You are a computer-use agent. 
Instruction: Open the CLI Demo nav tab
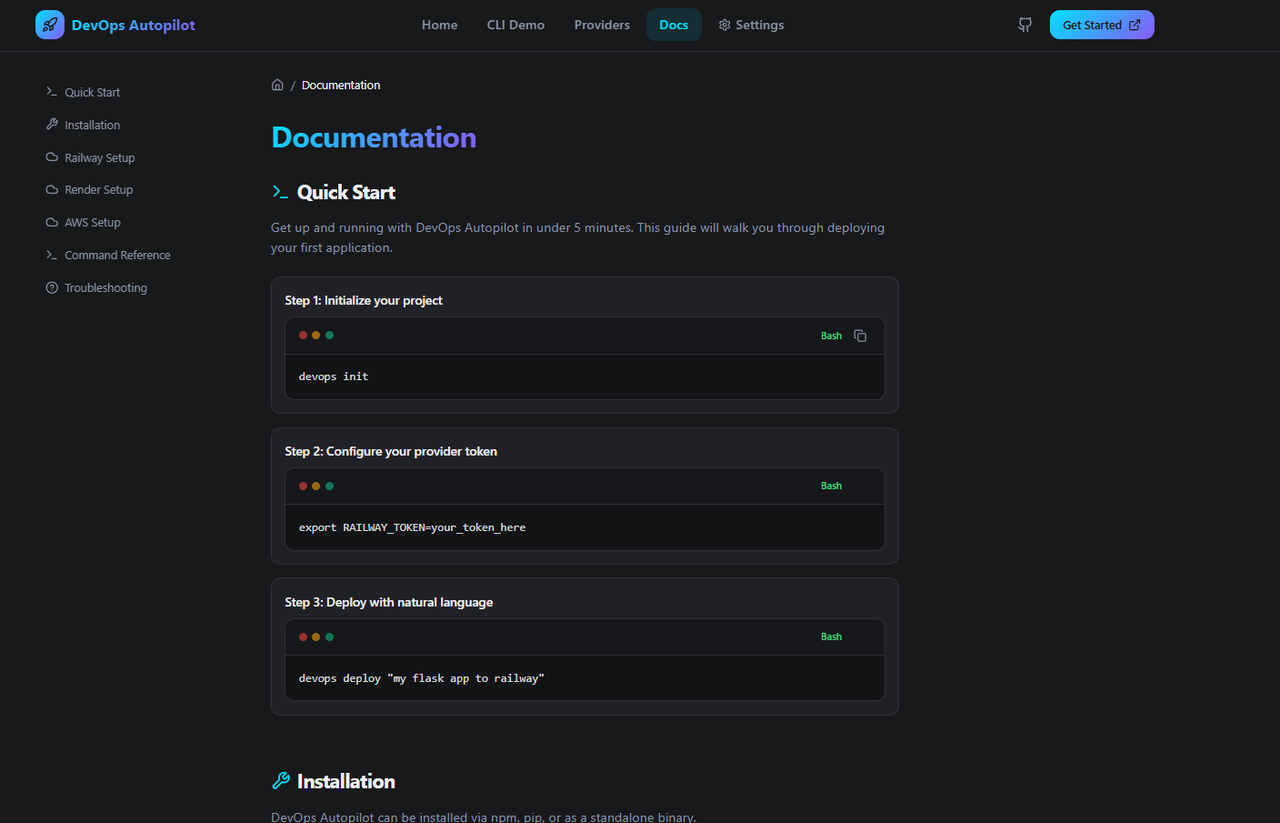coord(516,25)
